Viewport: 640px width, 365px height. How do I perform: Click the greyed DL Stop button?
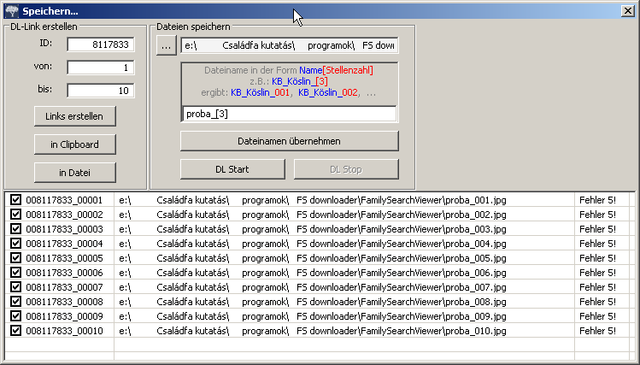346,169
